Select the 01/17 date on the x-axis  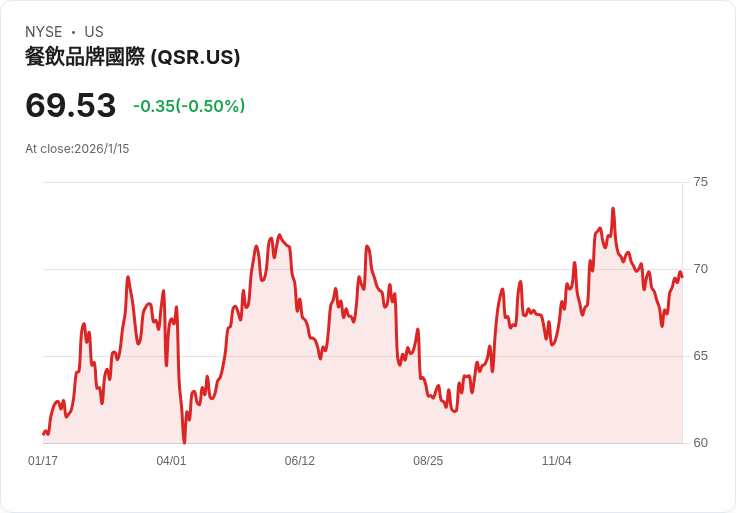(43, 461)
